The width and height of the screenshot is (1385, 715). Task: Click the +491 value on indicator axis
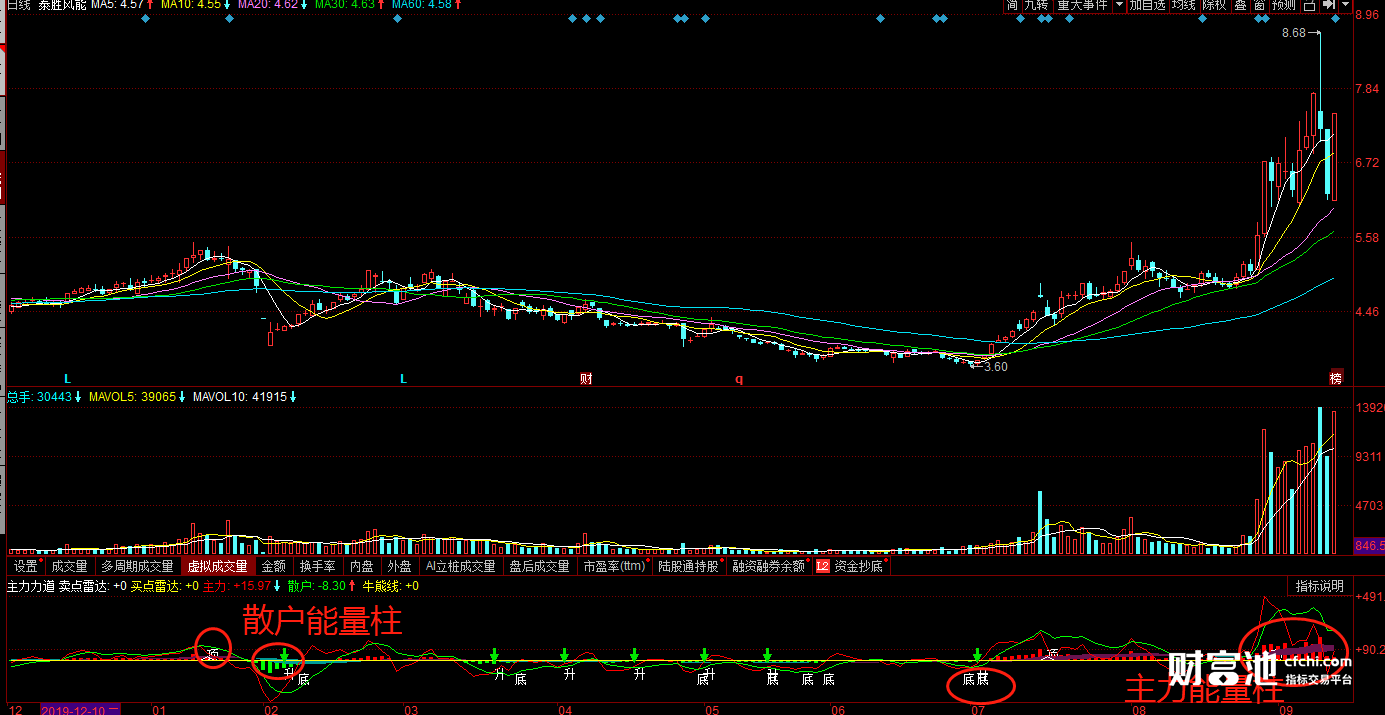[x=1368, y=597]
